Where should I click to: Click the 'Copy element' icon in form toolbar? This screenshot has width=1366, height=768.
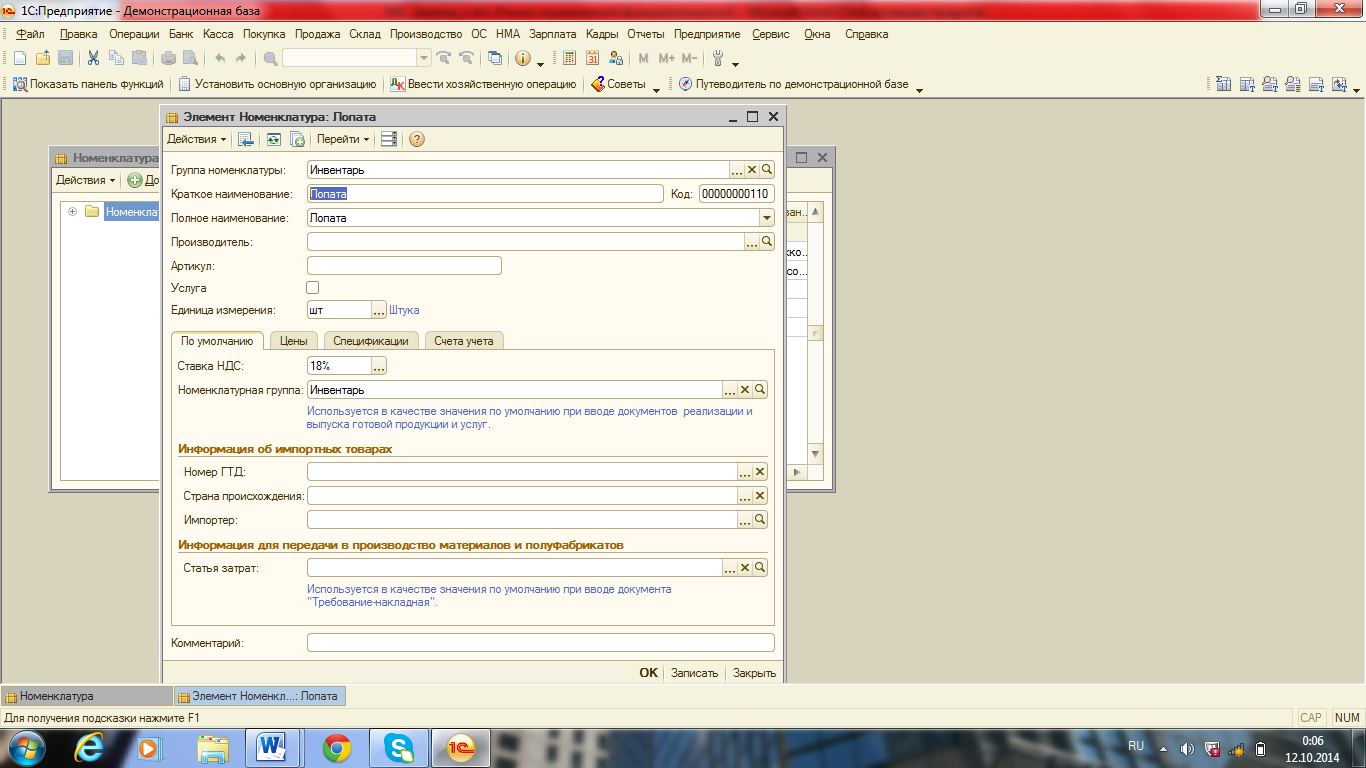tap(297, 139)
